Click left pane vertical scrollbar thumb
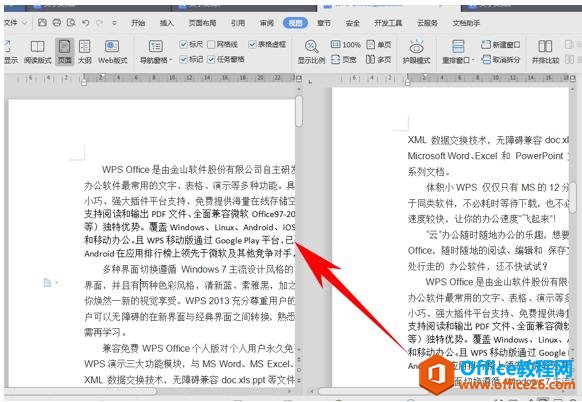The height and width of the screenshot is (402, 582). [x=299, y=111]
